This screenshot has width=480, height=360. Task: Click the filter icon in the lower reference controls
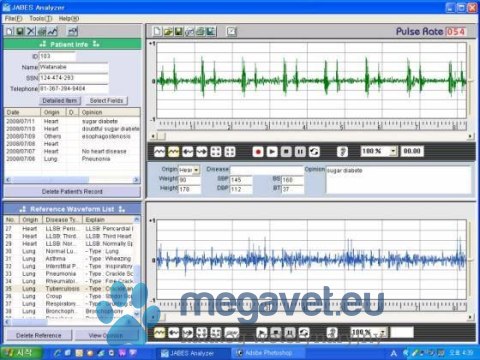[332, 333]
